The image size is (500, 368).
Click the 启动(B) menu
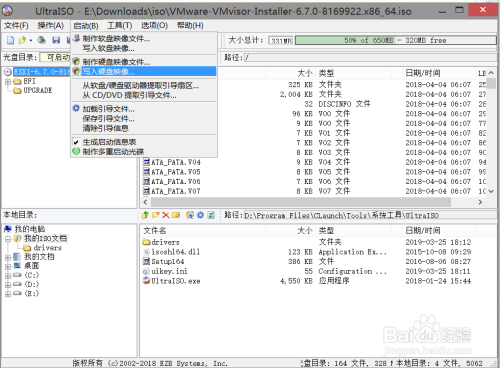coord(86,26)
